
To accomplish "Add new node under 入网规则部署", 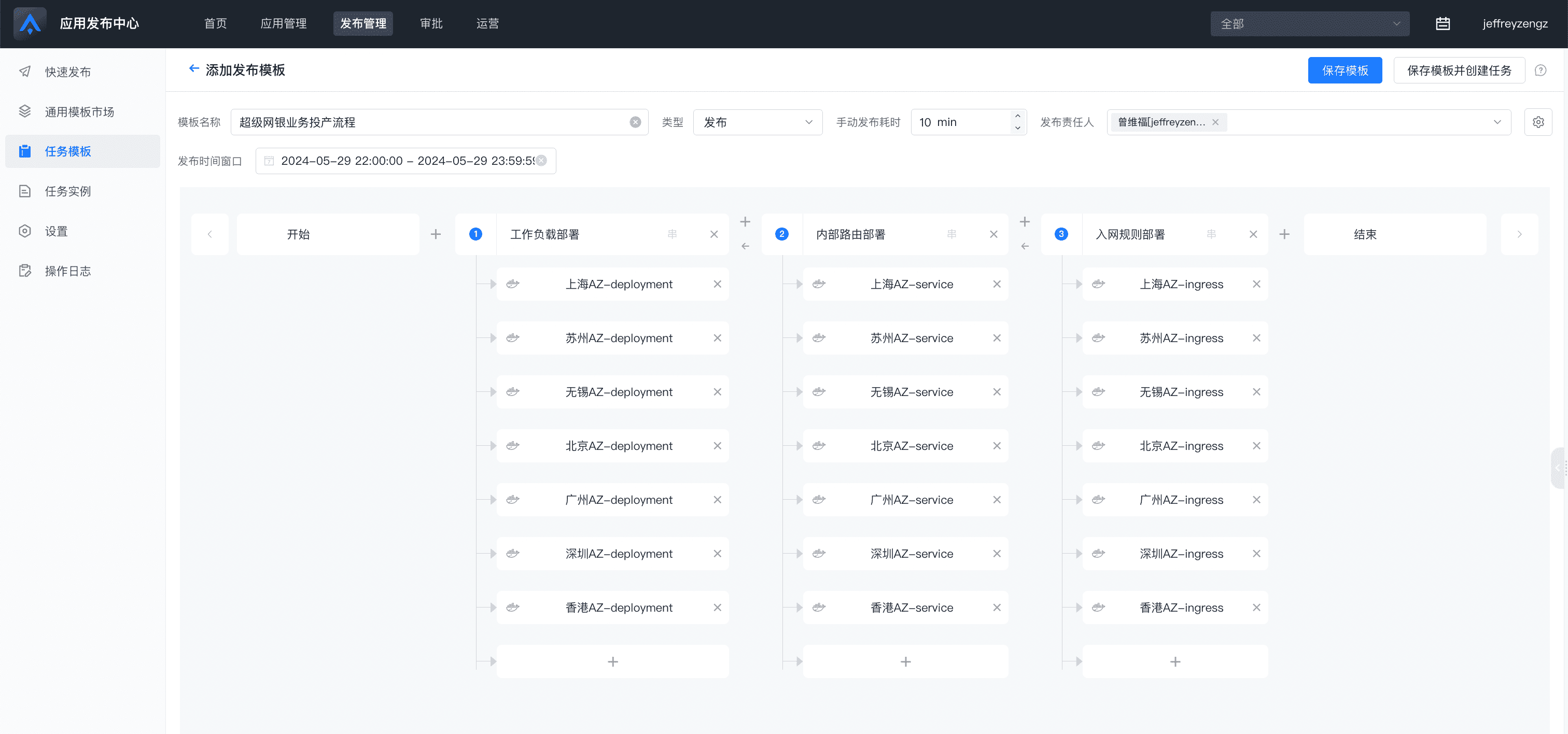I will click(1175, 661).
